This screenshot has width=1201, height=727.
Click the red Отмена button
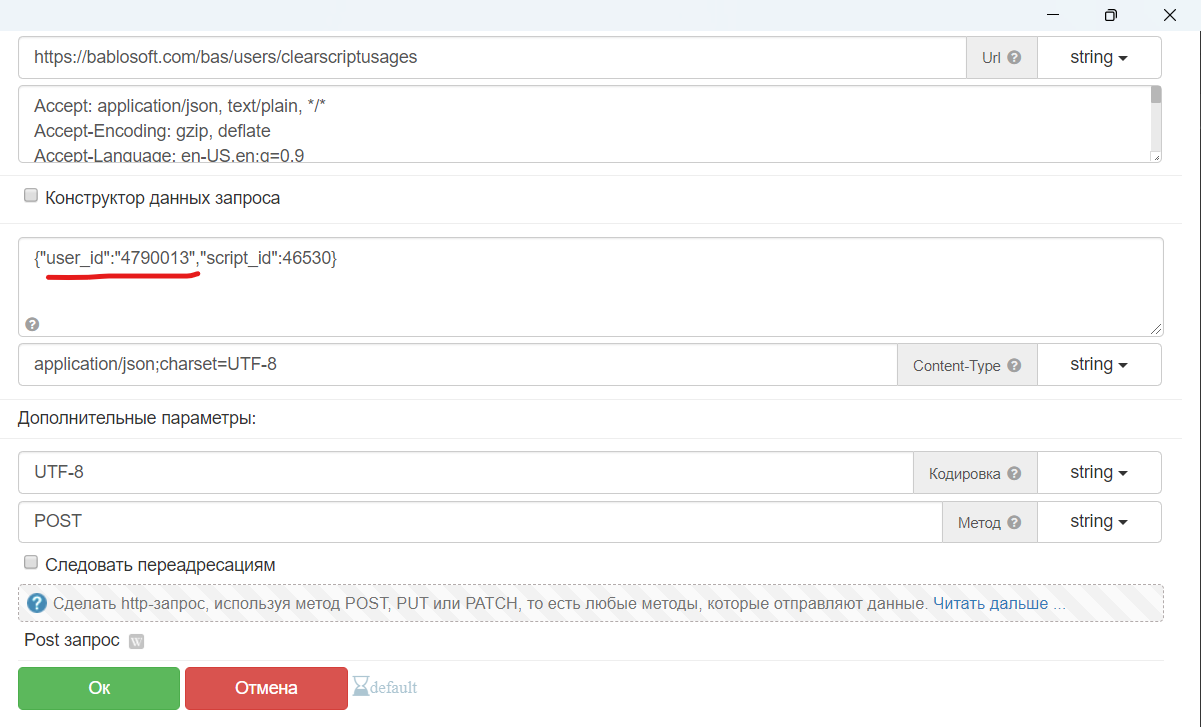(266, 688)
